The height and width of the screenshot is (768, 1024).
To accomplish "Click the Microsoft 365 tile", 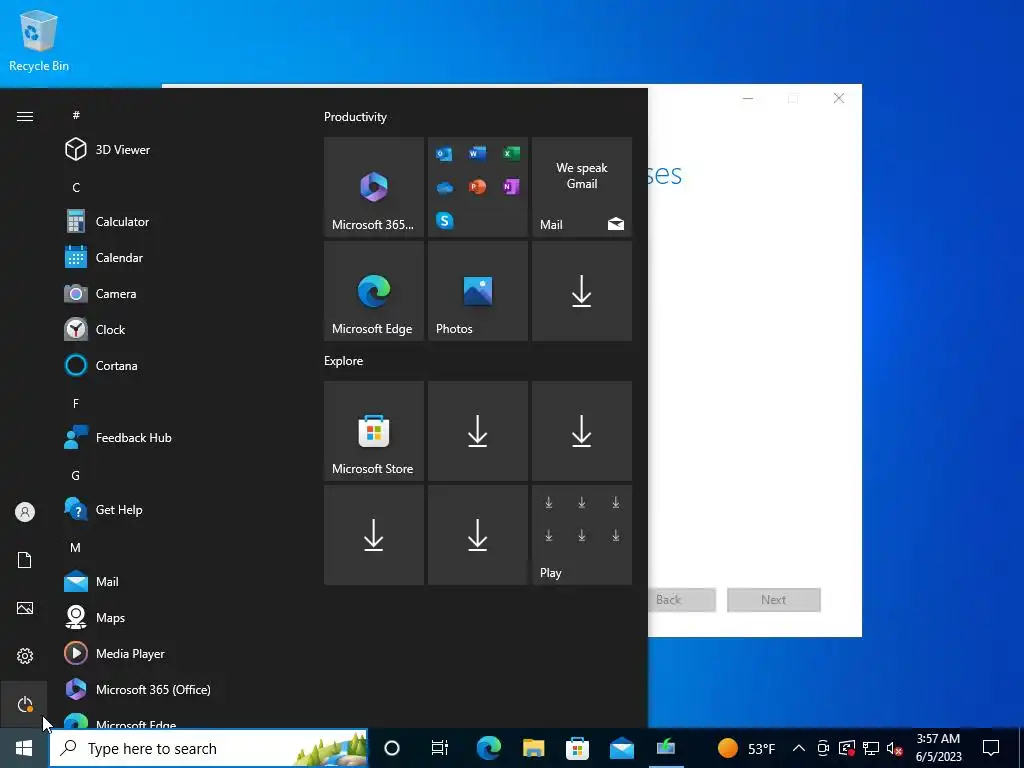I will pyautogui.click(x=374, y=187).
